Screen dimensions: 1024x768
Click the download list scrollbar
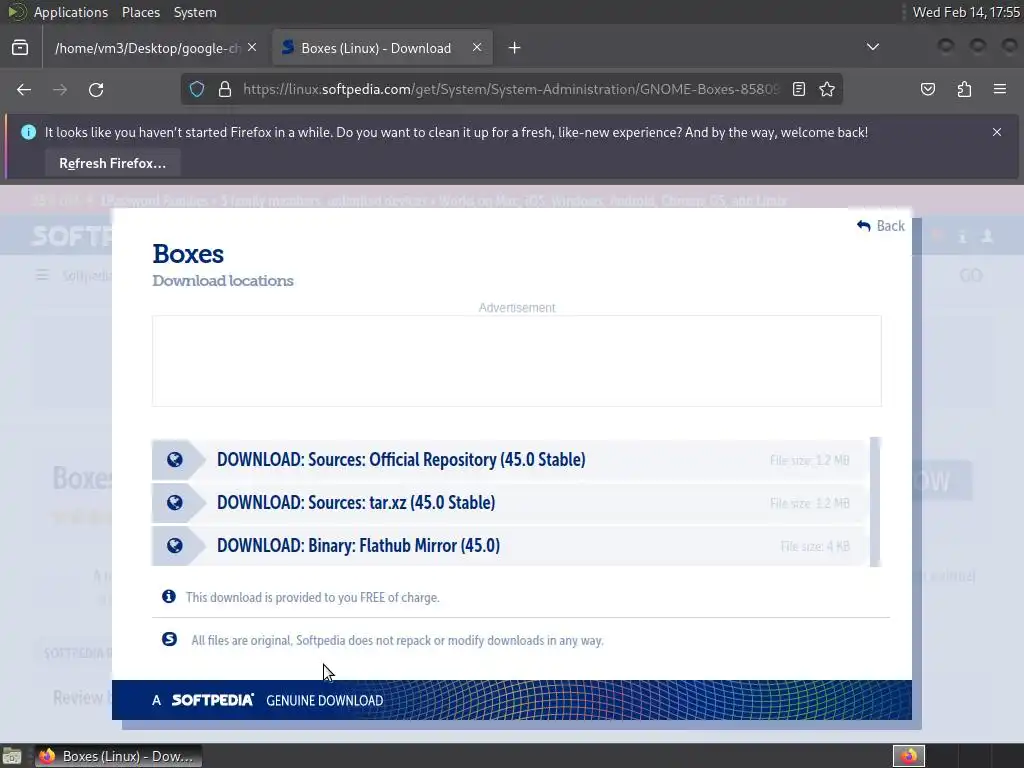coord(875,502)
